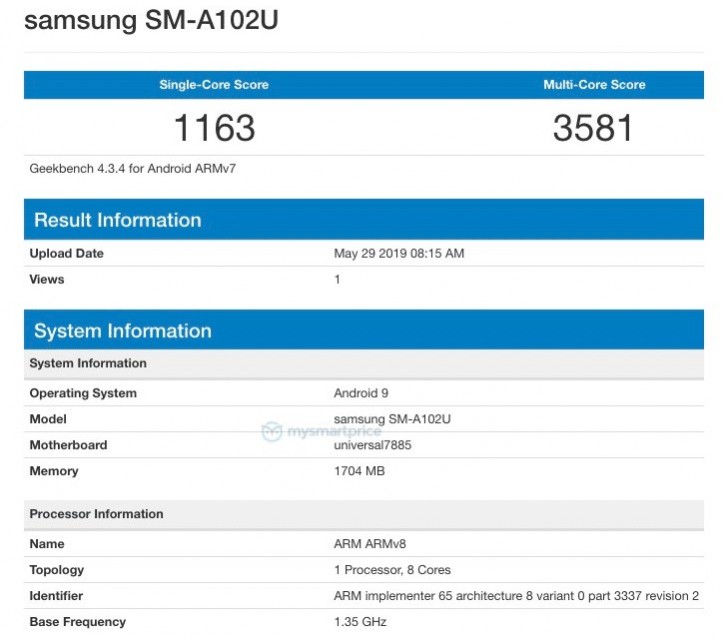
Task: Click the Memory value 1704 MB
Action: [359, 471]
